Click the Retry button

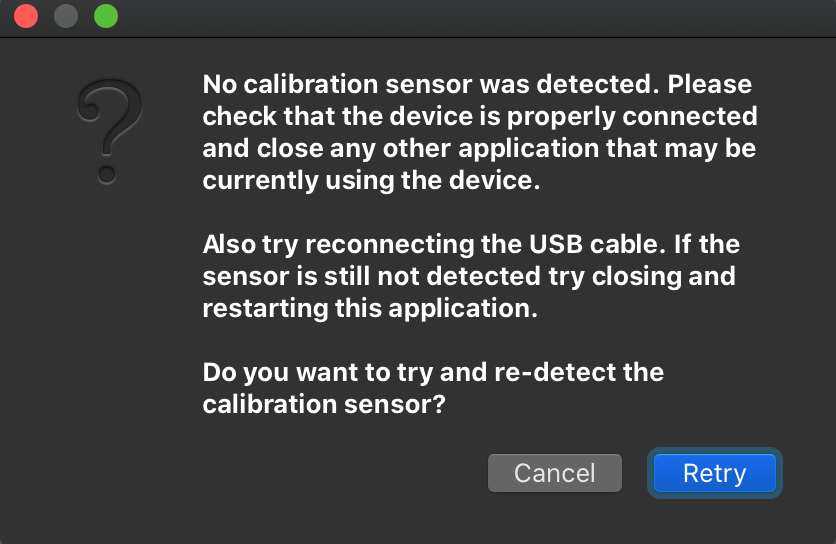[x=714, y=473]
